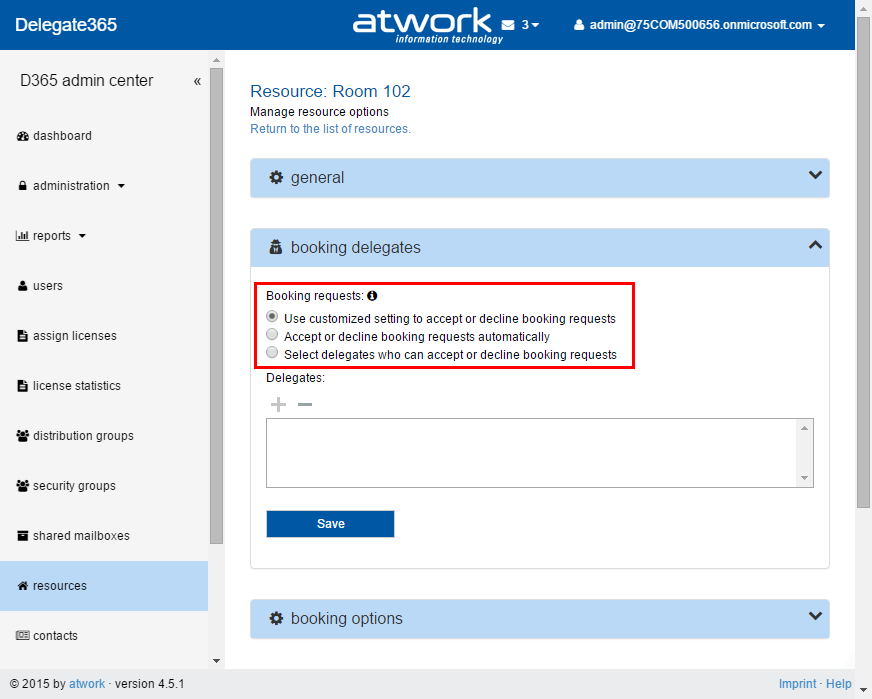
Task: Click the booking delegates person icon
Action: point(276,247)
